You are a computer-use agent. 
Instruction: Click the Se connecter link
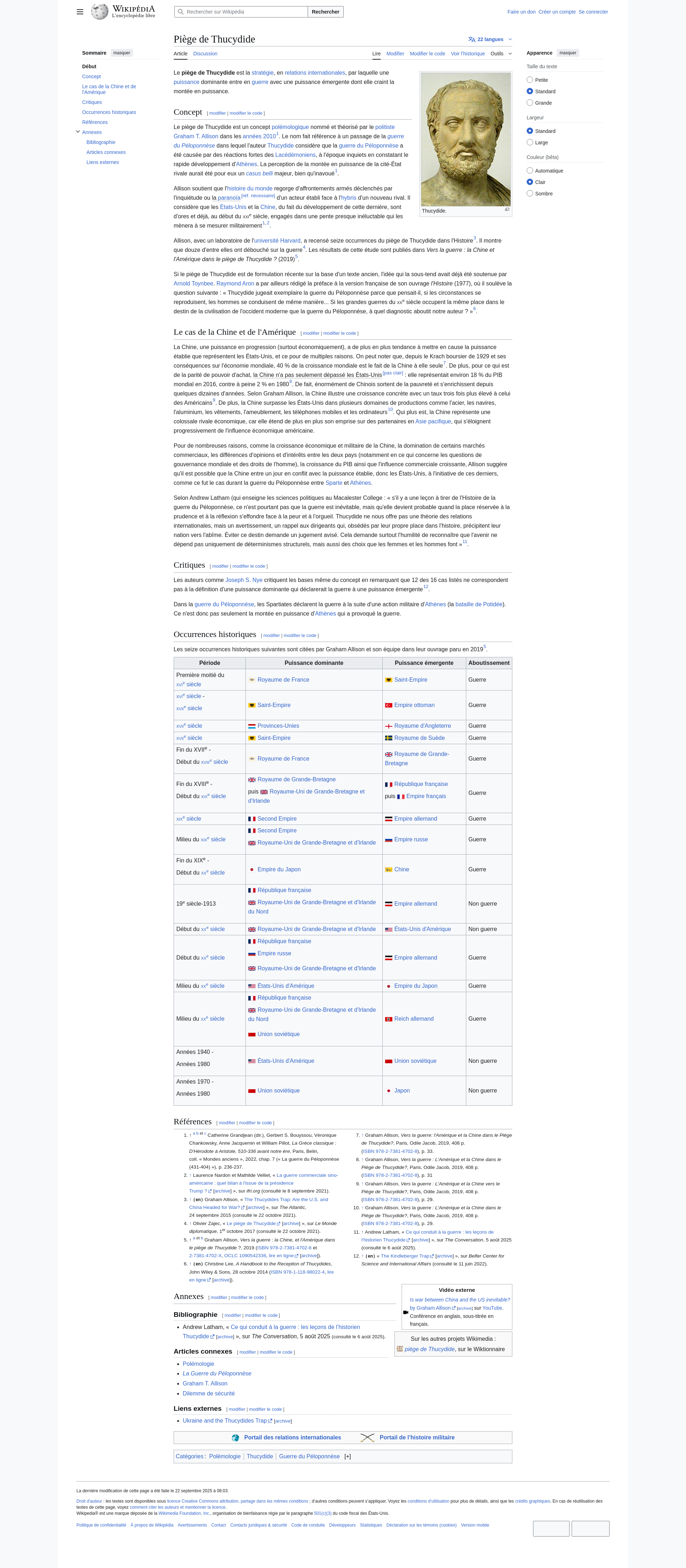[x=593, y=11]
